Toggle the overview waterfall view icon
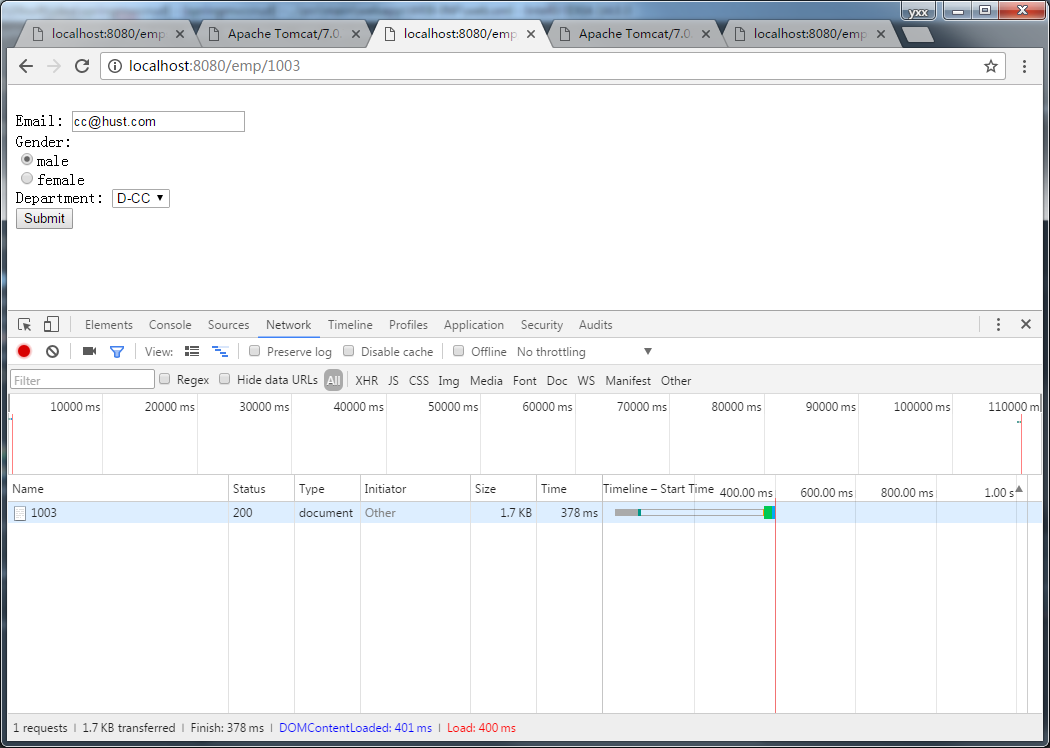1050x748 pixels. (x=220, y=351)
